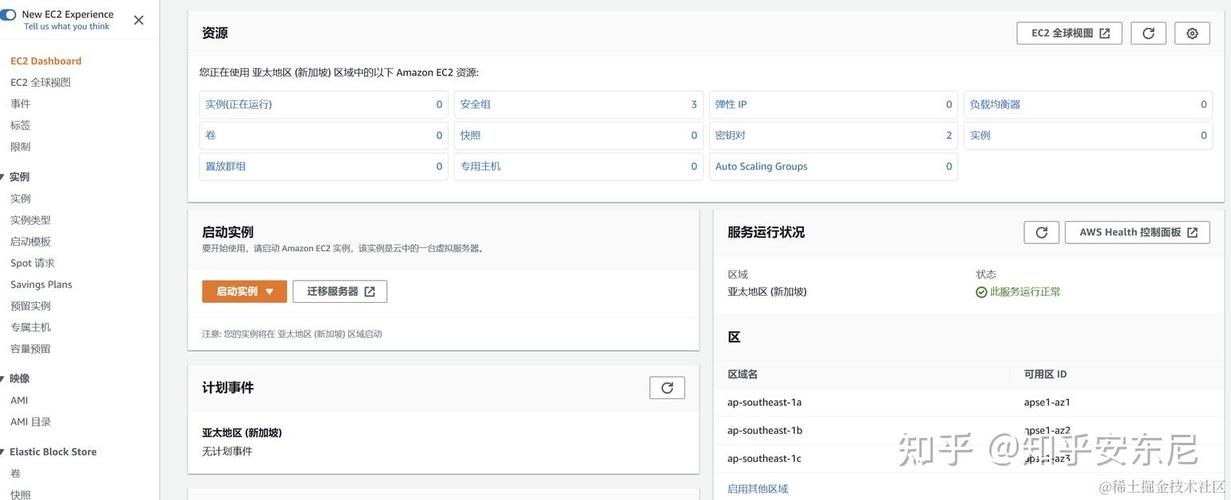
Task: Open the 启用其他区域 link
Action: (757, 488)
